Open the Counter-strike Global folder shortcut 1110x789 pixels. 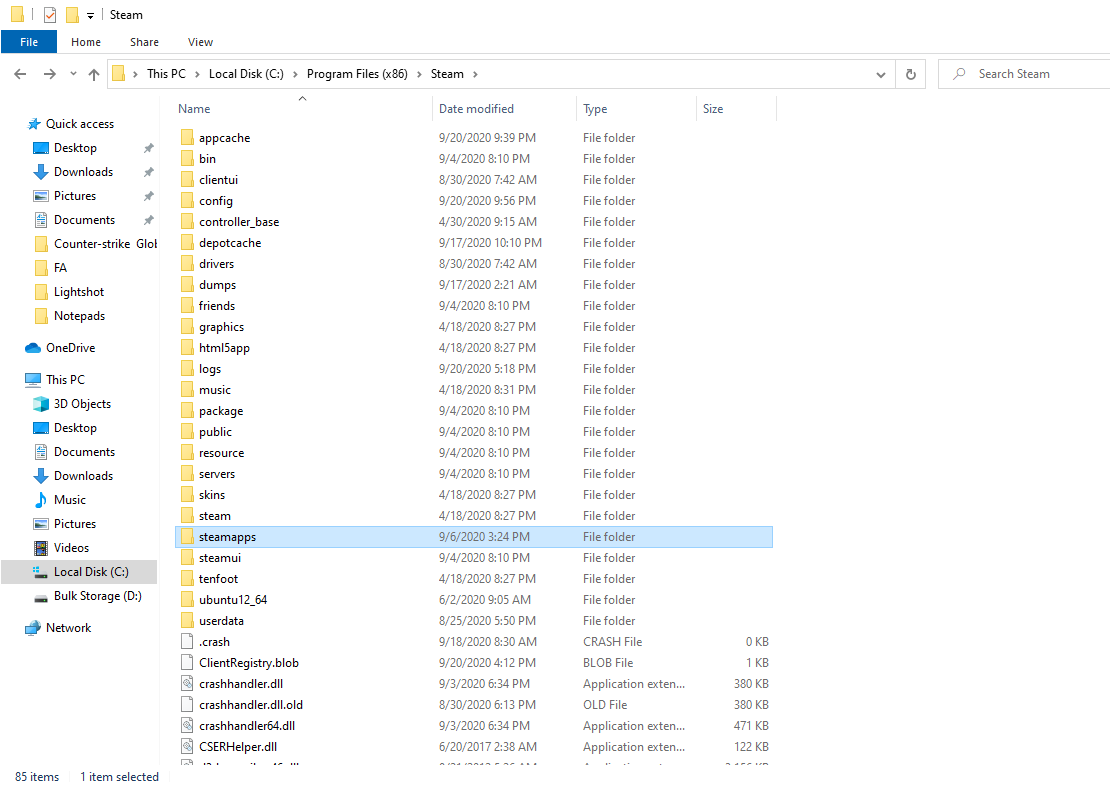(105, 244)
